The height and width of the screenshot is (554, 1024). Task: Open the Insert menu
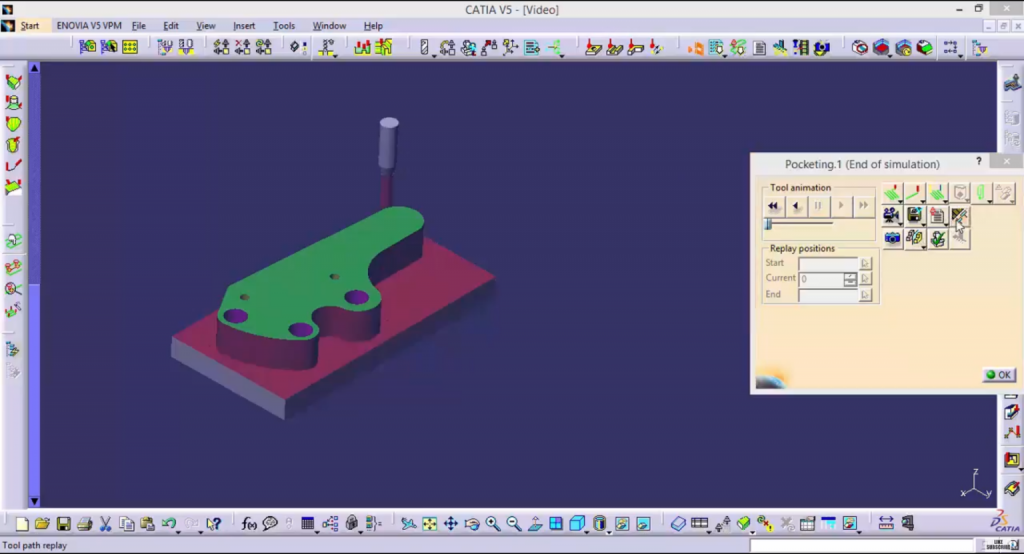tap(244, 26)
